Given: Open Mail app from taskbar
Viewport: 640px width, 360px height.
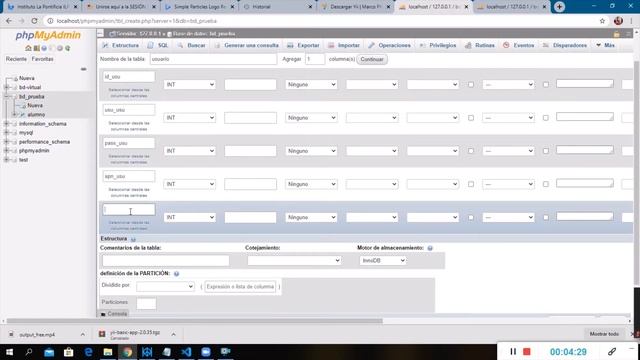Looking at the screenshot, I should [x=49, y=352].
